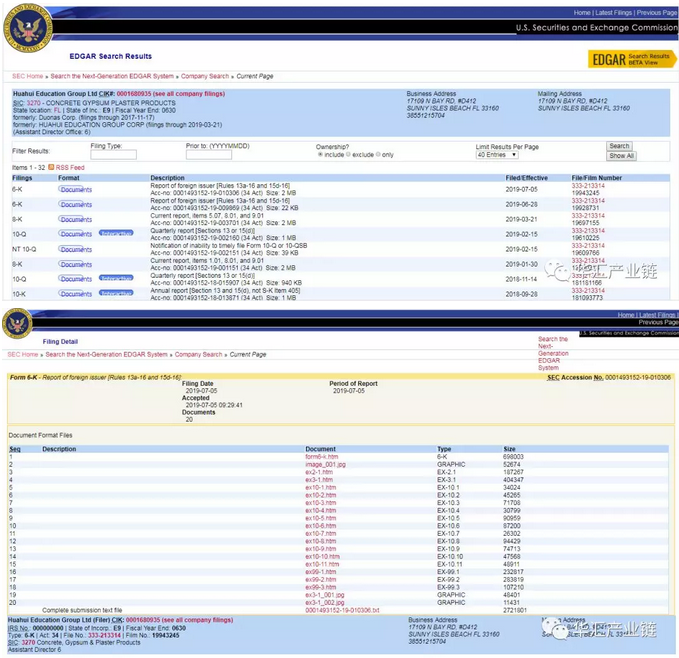
Task: Open ex10-11.htm exhibit document
Action: click(322, 564)
